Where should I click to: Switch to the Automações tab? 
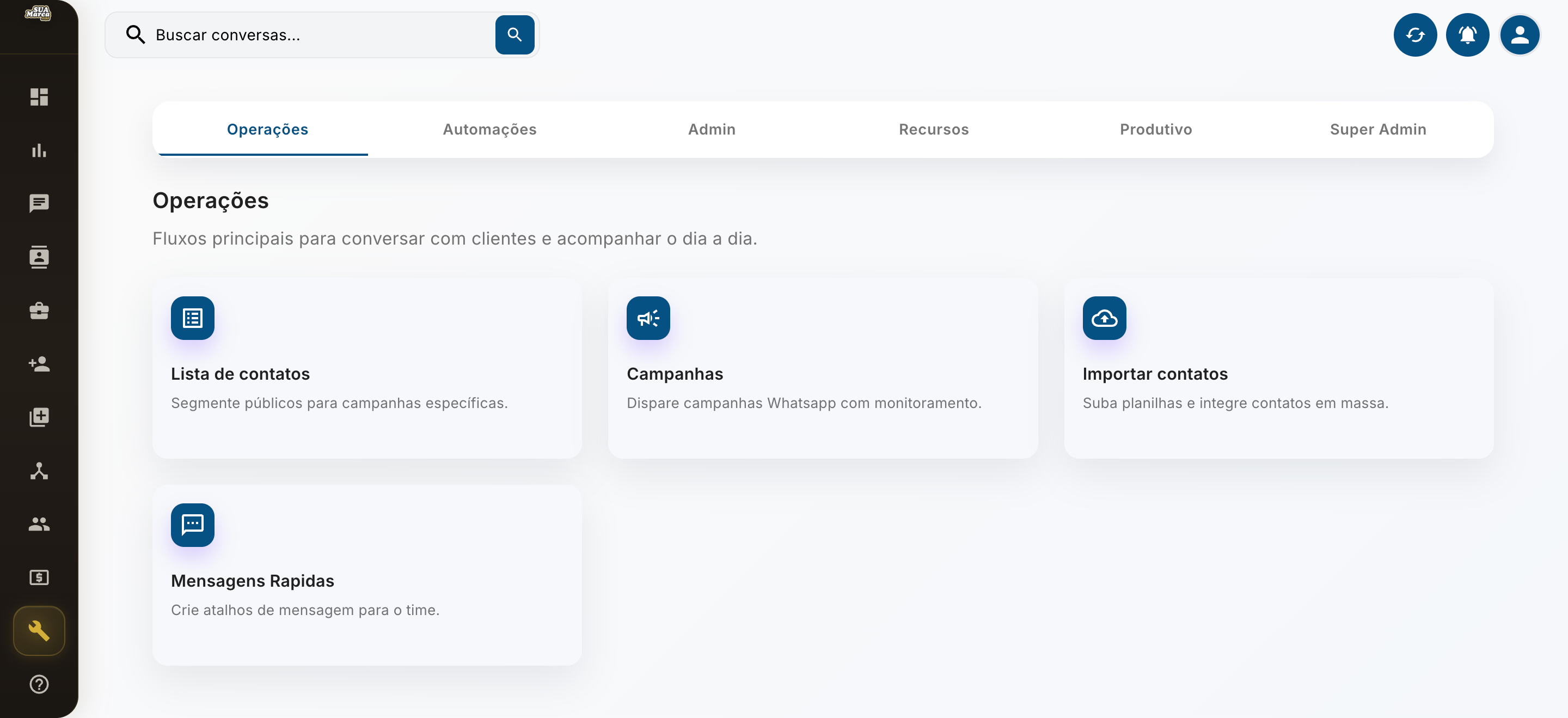pyautogui.click(x=489, y=130)
